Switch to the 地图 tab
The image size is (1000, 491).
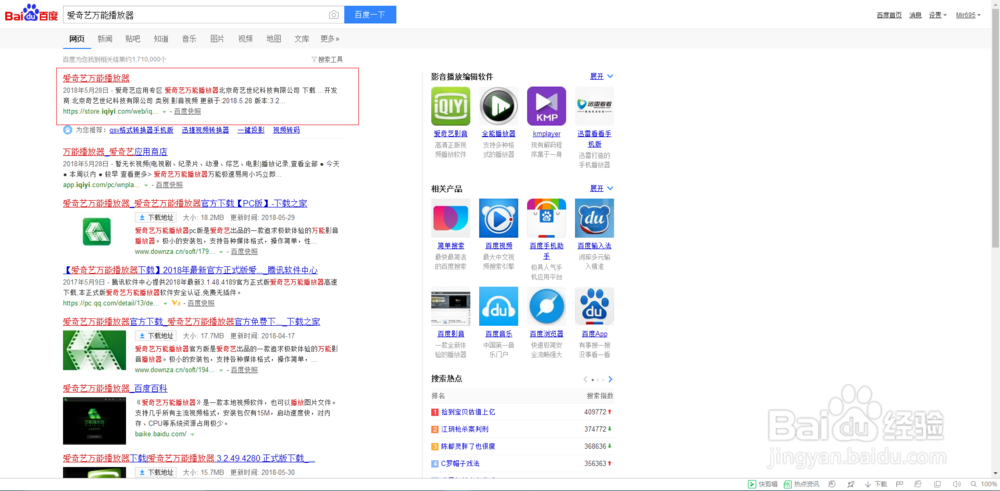(274, 39)
